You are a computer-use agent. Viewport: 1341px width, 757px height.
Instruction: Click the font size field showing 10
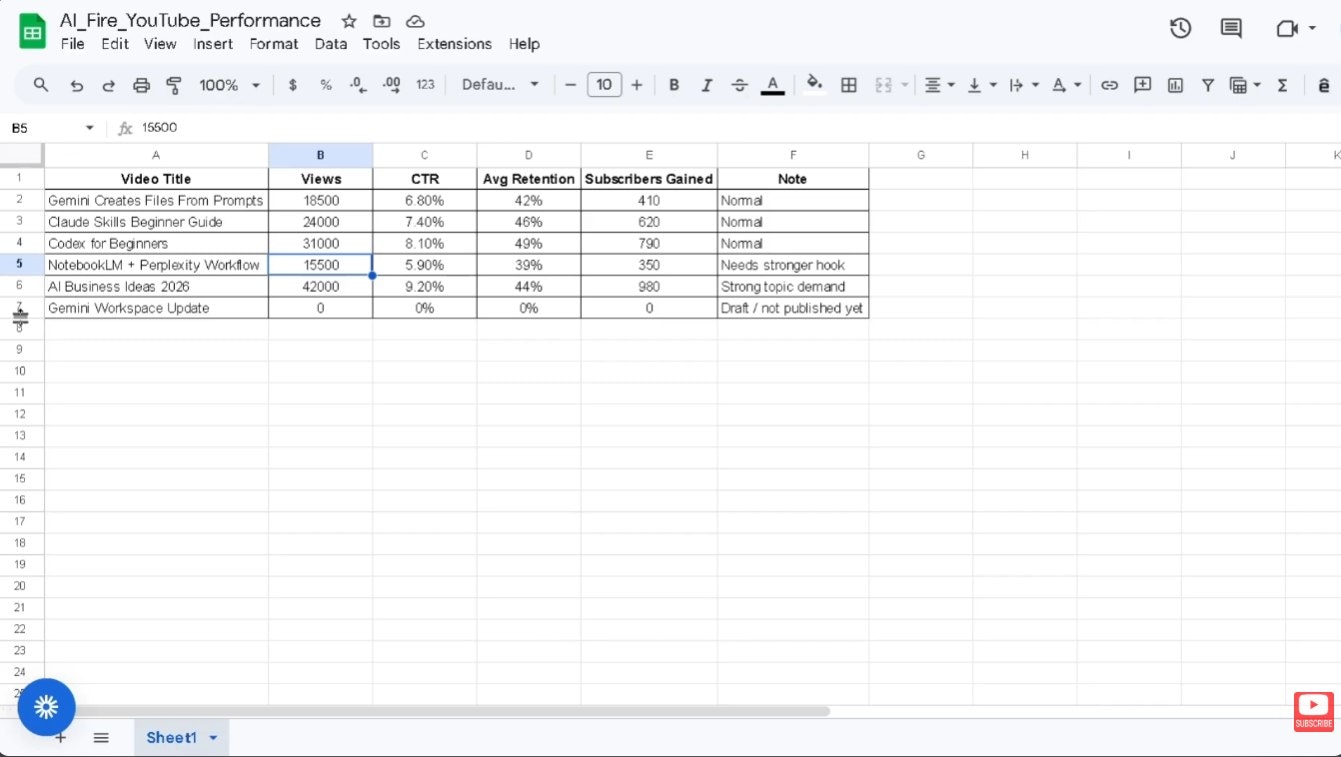point(604,85)
